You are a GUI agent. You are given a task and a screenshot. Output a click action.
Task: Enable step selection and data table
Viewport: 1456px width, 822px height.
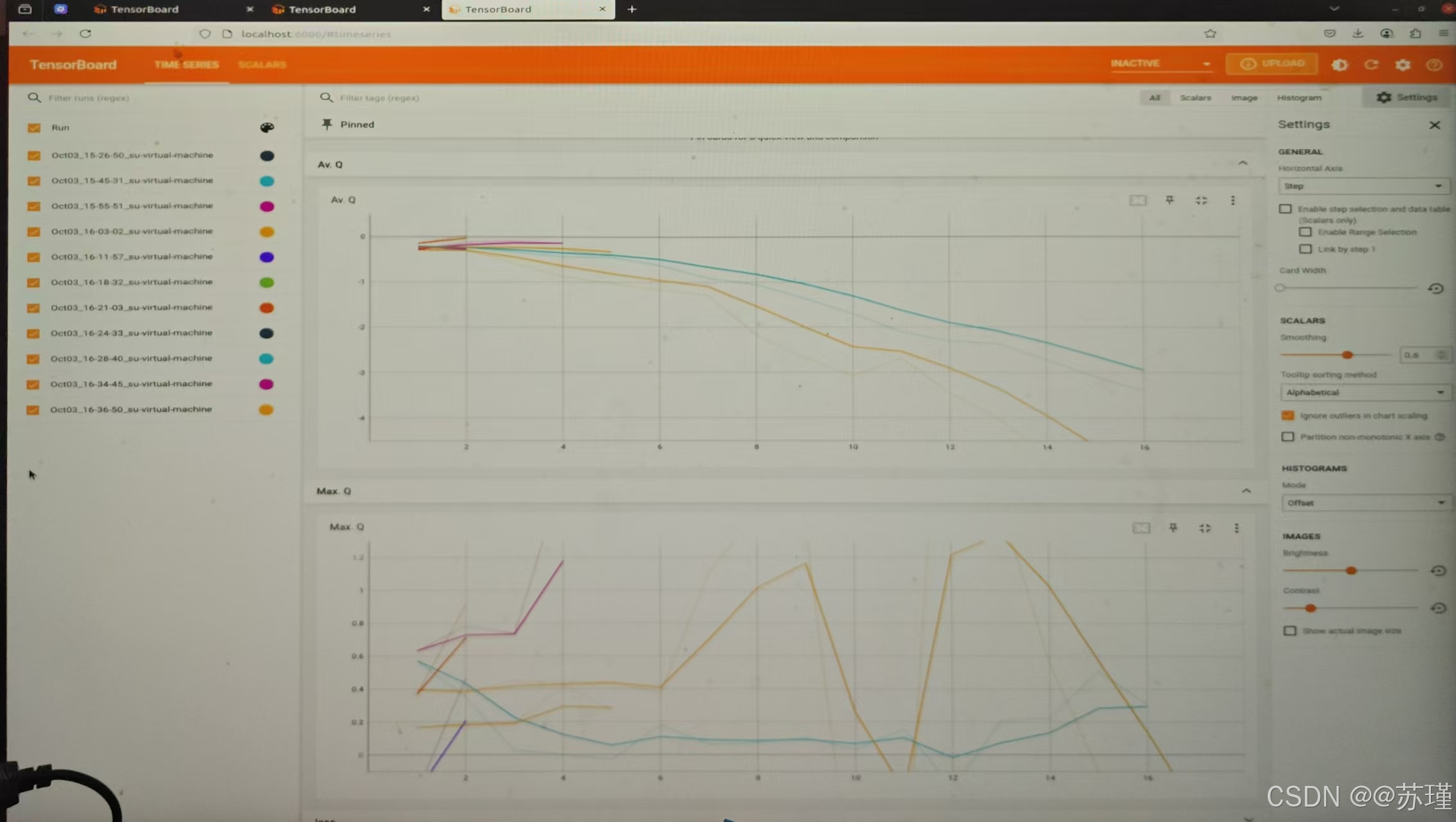point(1285,209)
